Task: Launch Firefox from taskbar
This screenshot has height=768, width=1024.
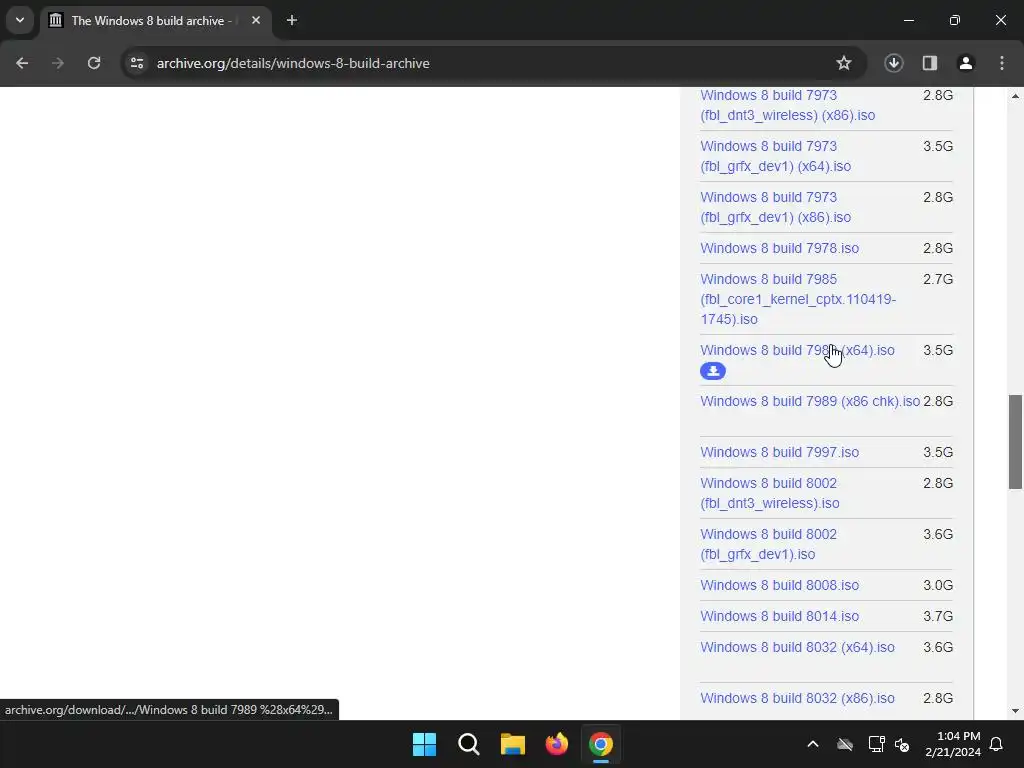Action: pyautogui.click(x=556, y=744)
